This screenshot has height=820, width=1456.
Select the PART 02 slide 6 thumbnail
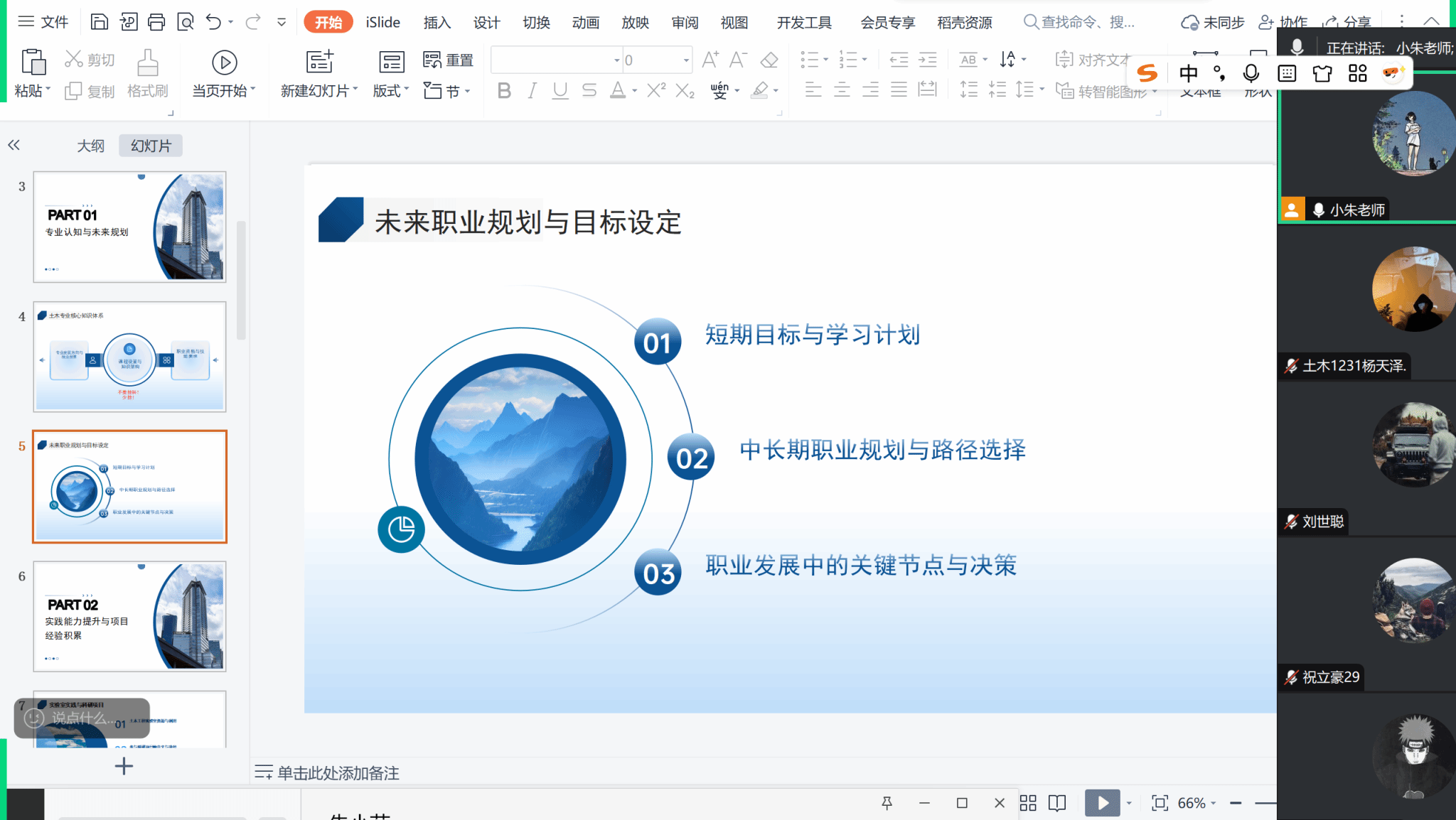click(129, 616)
